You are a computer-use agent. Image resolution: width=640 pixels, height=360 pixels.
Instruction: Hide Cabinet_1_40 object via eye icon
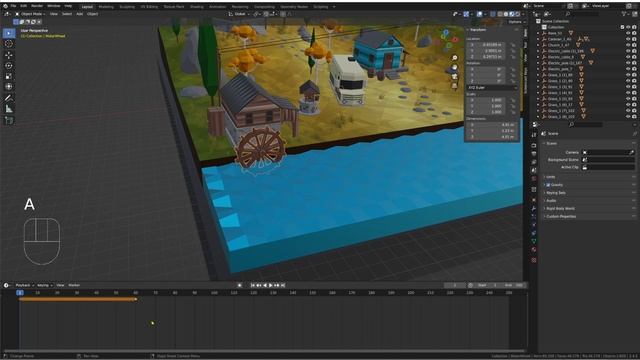pyautogui.click(x=628, y=39)
